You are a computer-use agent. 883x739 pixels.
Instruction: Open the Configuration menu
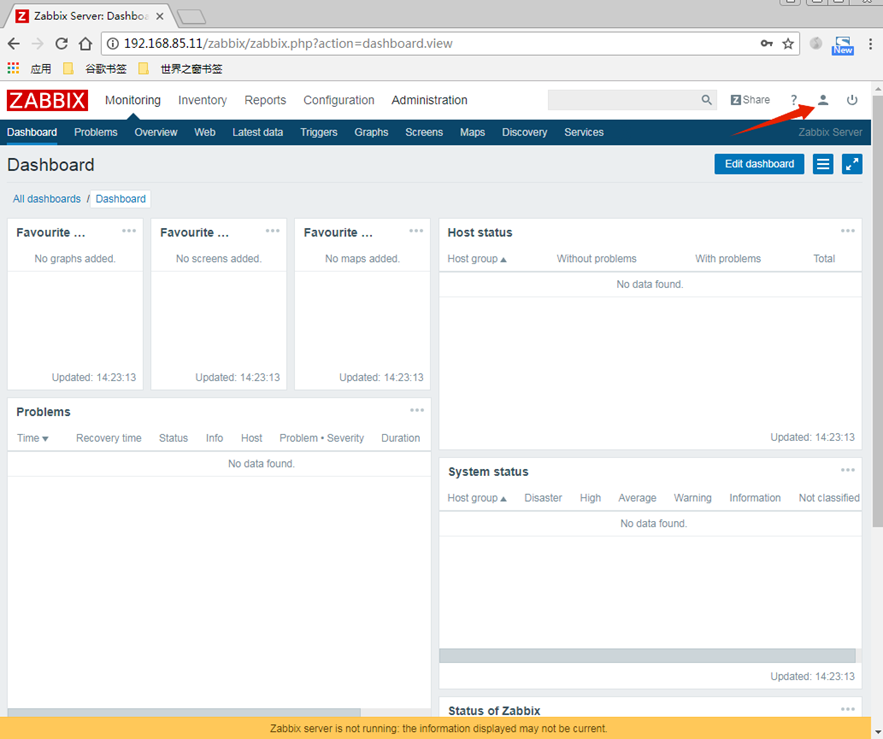point(339,100)
